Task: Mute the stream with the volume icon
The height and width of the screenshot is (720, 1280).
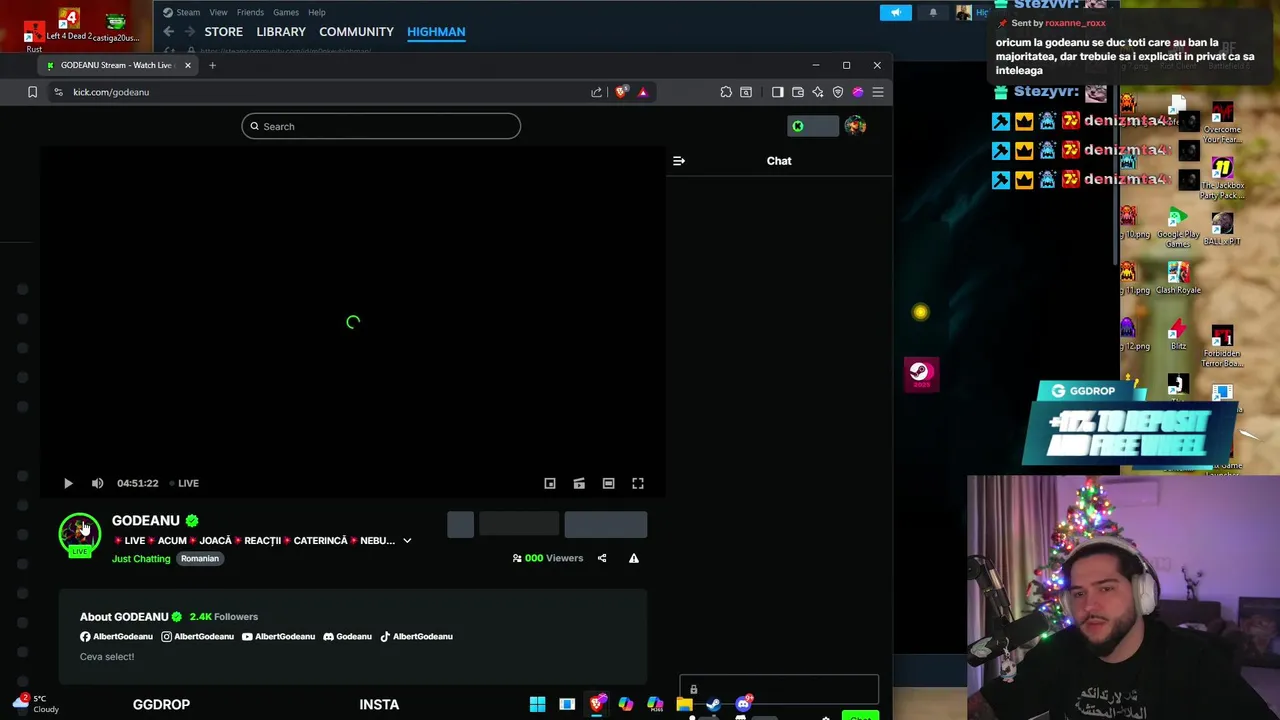Action: click(97, 483)
